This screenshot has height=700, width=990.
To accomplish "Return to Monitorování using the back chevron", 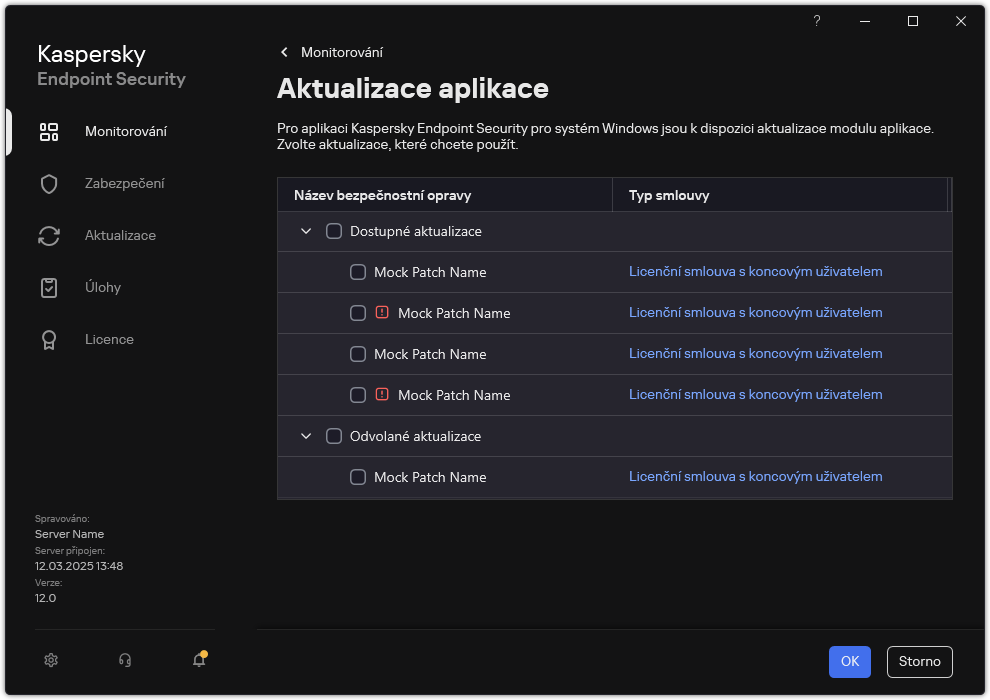I will pyautogui.click(x=284, y=52).
